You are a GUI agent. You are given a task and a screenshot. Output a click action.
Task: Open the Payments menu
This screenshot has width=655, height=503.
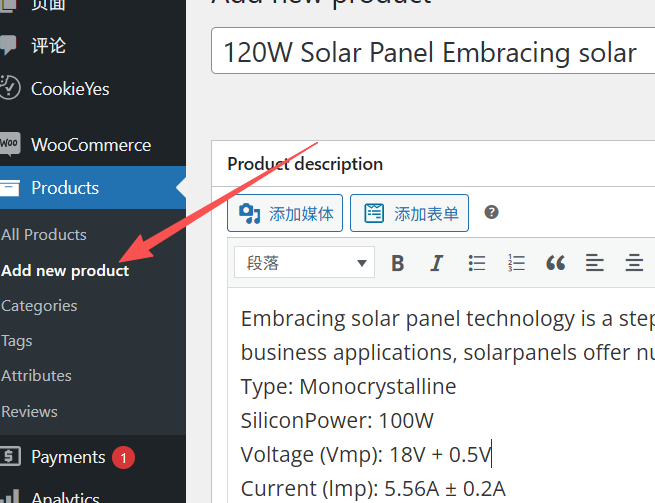[68, 457]
